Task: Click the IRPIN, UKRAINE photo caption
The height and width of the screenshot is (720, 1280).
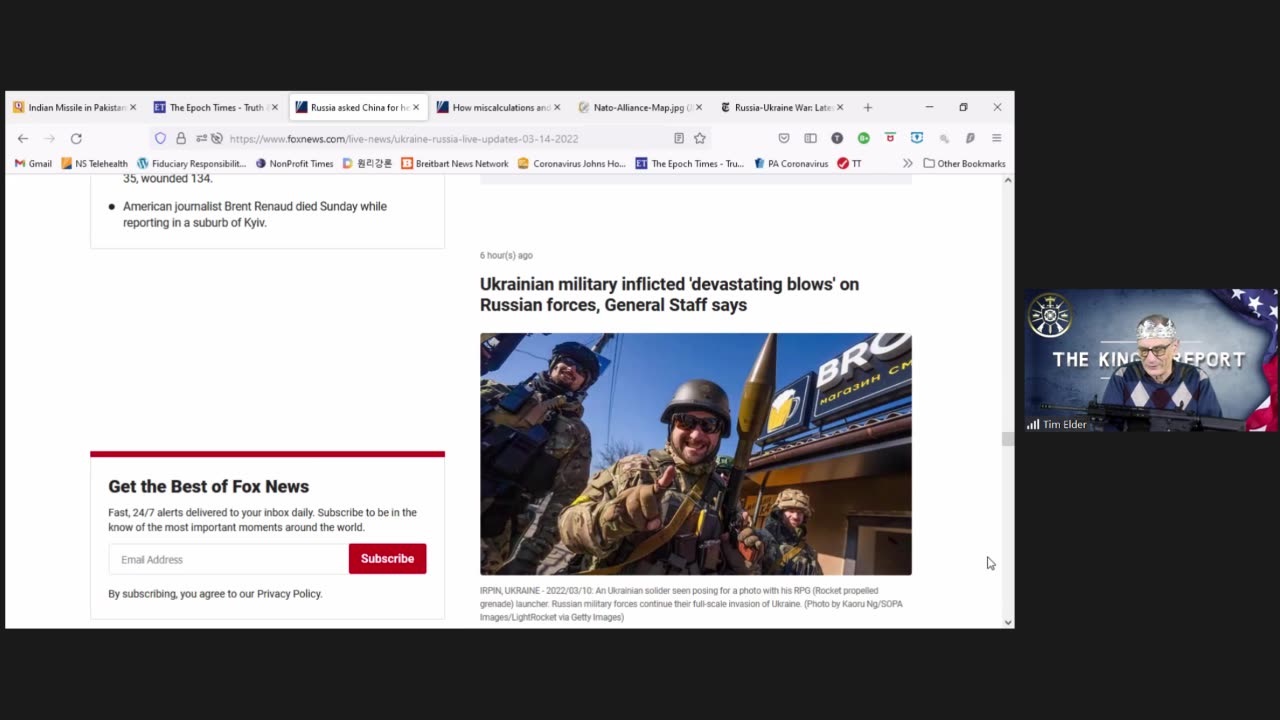Action: click(x=691, y=604)
